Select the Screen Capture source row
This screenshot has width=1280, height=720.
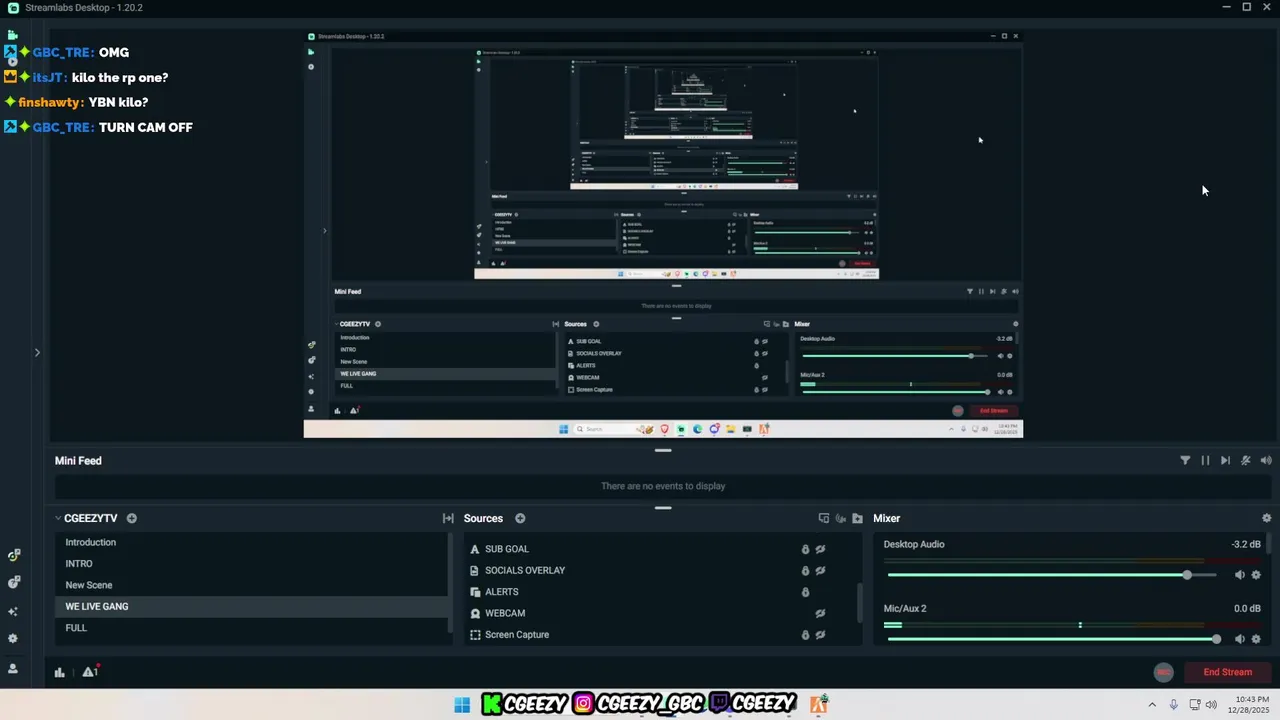pos(660,634)
